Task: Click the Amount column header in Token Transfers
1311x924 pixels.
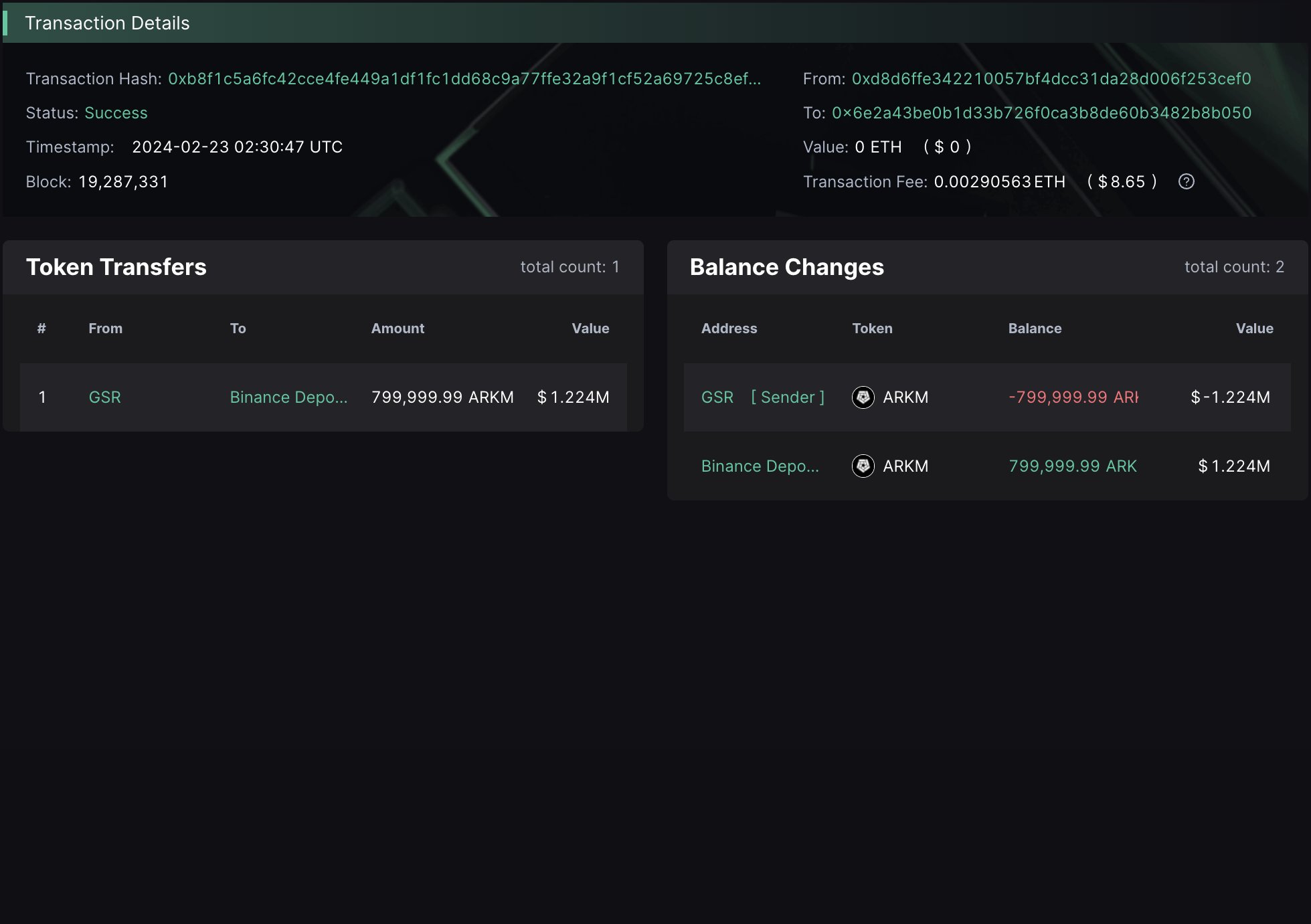Action: click(x=398, y=329)
